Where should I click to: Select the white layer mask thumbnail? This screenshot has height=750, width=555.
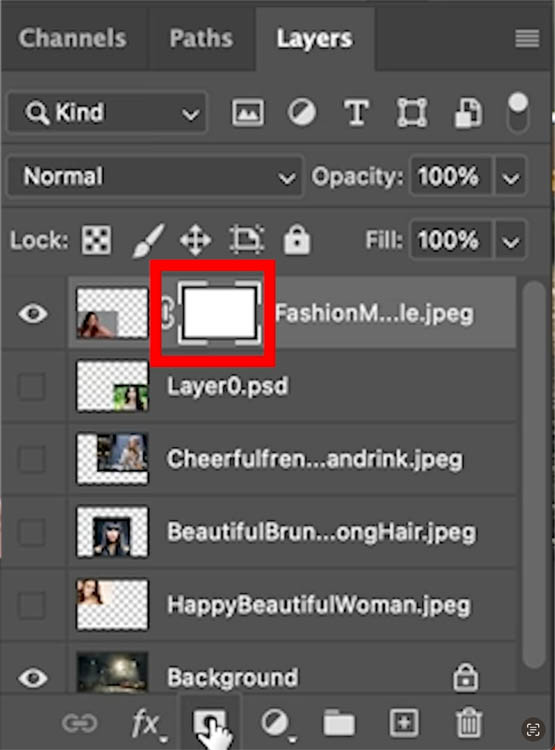[220, 313]
